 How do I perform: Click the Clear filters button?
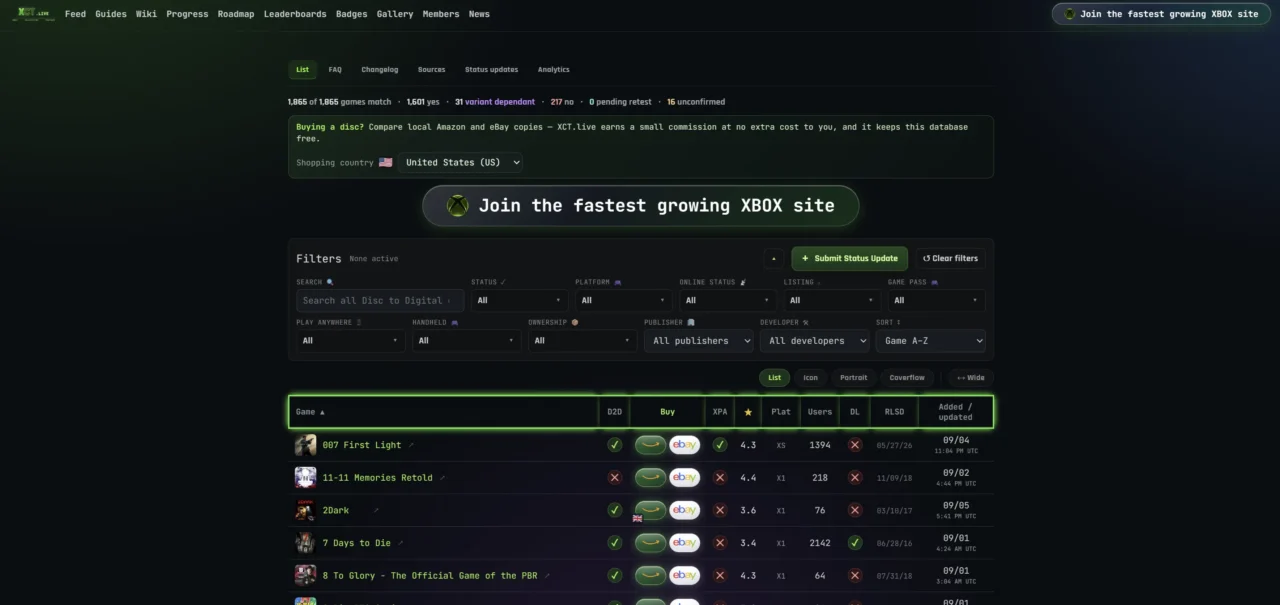(x=950, y=259)
